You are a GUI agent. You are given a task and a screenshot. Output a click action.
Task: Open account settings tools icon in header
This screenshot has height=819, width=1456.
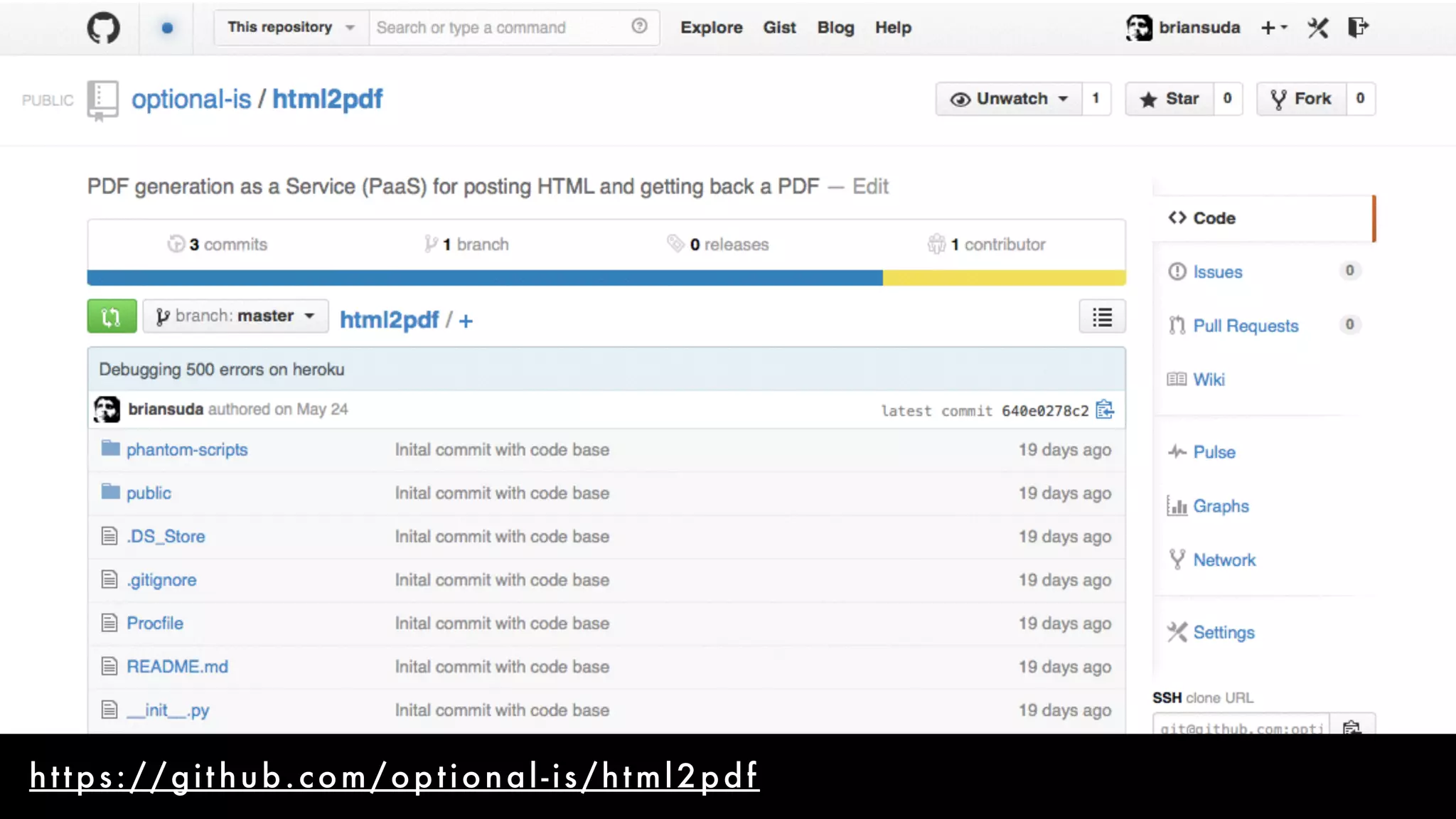tap(1317, 28)
